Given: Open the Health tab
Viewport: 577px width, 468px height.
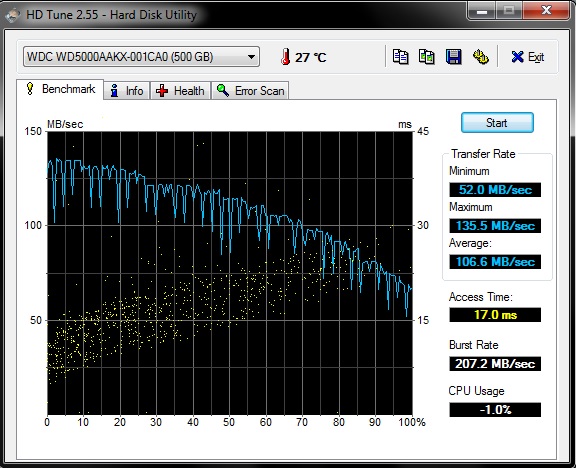Looking at the screenshot, I should [180, 91].
